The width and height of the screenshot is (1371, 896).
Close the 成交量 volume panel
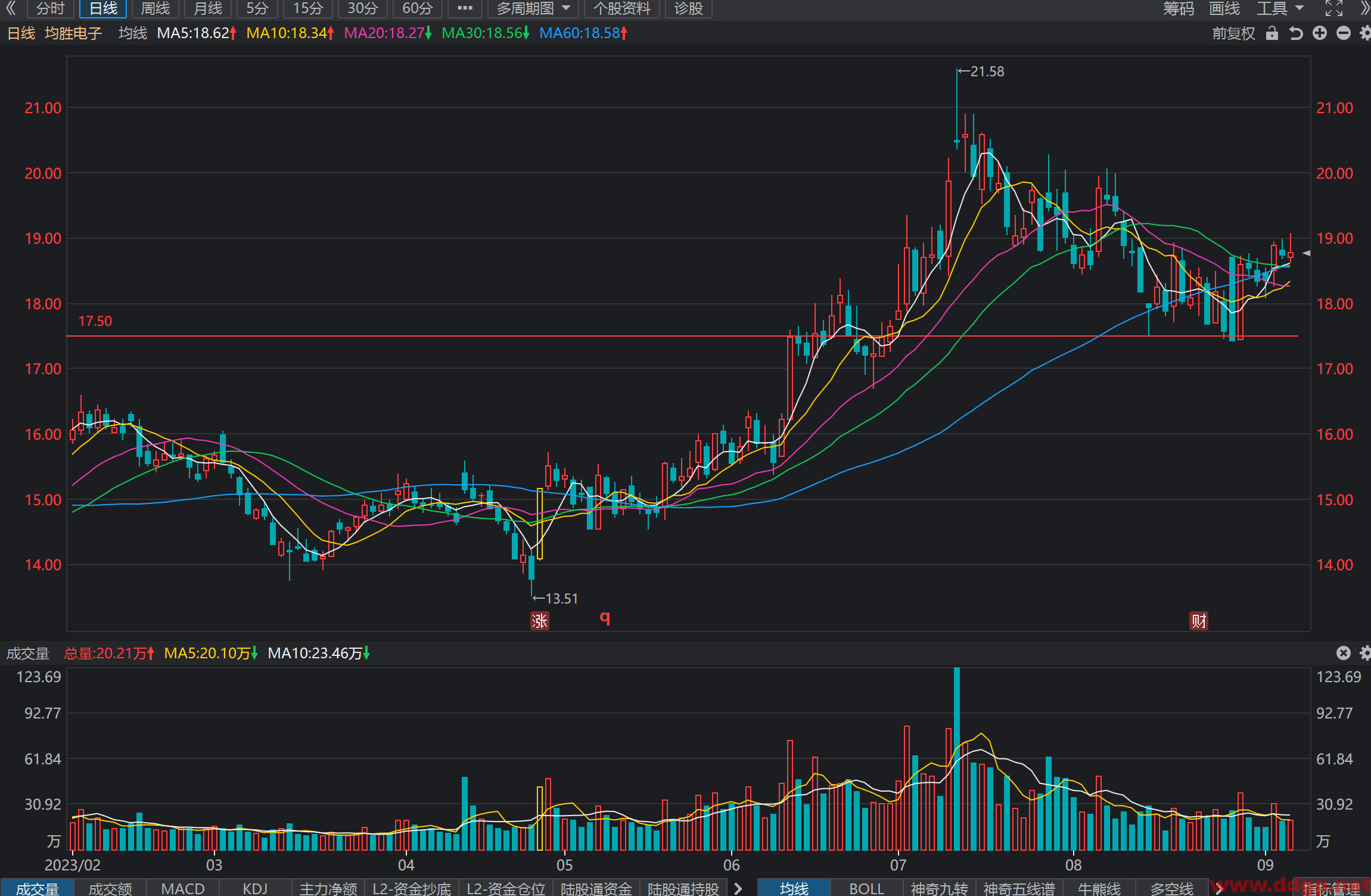point(1344,654)
